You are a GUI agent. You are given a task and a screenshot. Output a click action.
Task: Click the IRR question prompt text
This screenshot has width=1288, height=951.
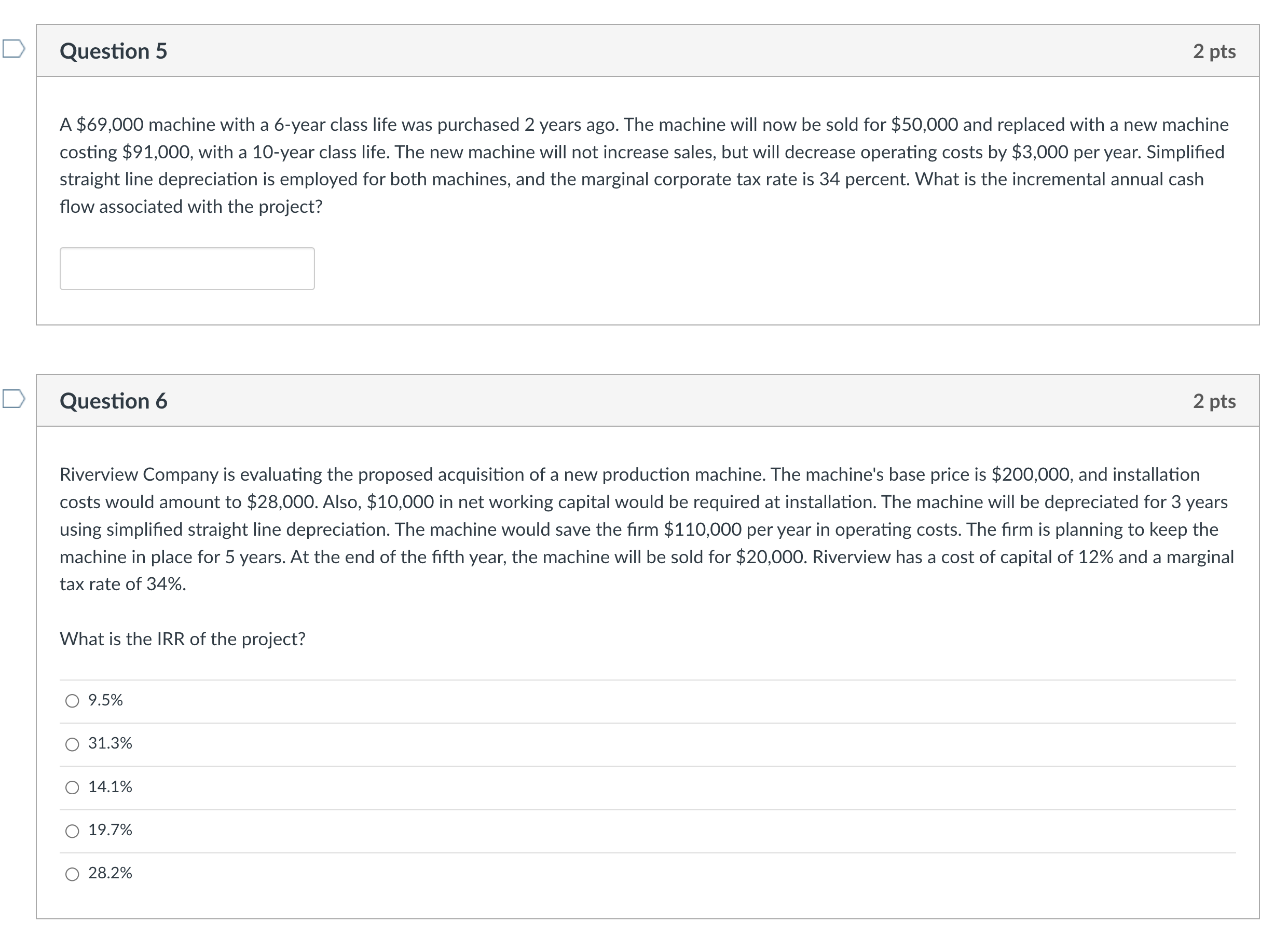click(x=182, y=638)
